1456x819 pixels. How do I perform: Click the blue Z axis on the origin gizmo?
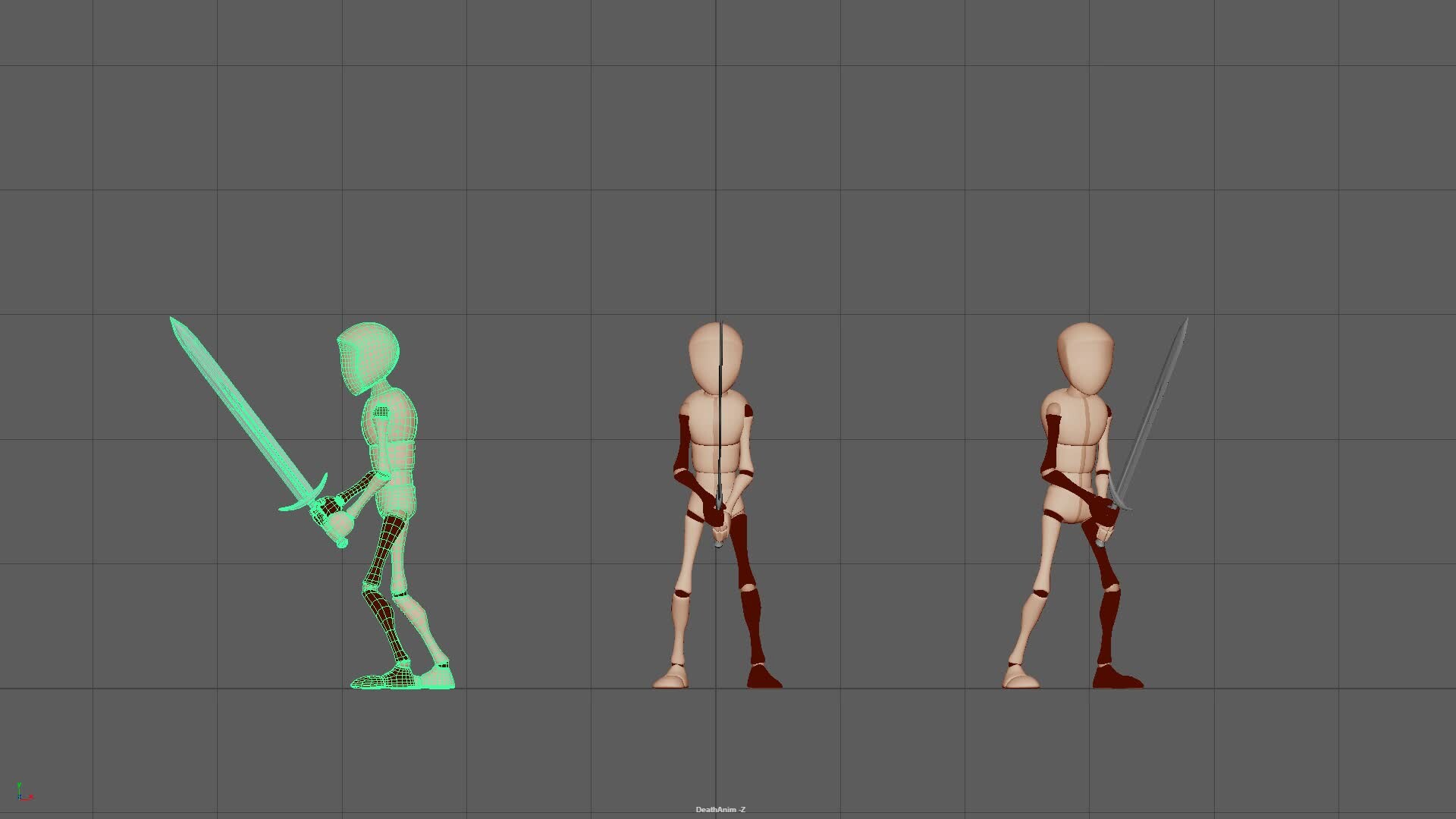(x=20, y=797)
